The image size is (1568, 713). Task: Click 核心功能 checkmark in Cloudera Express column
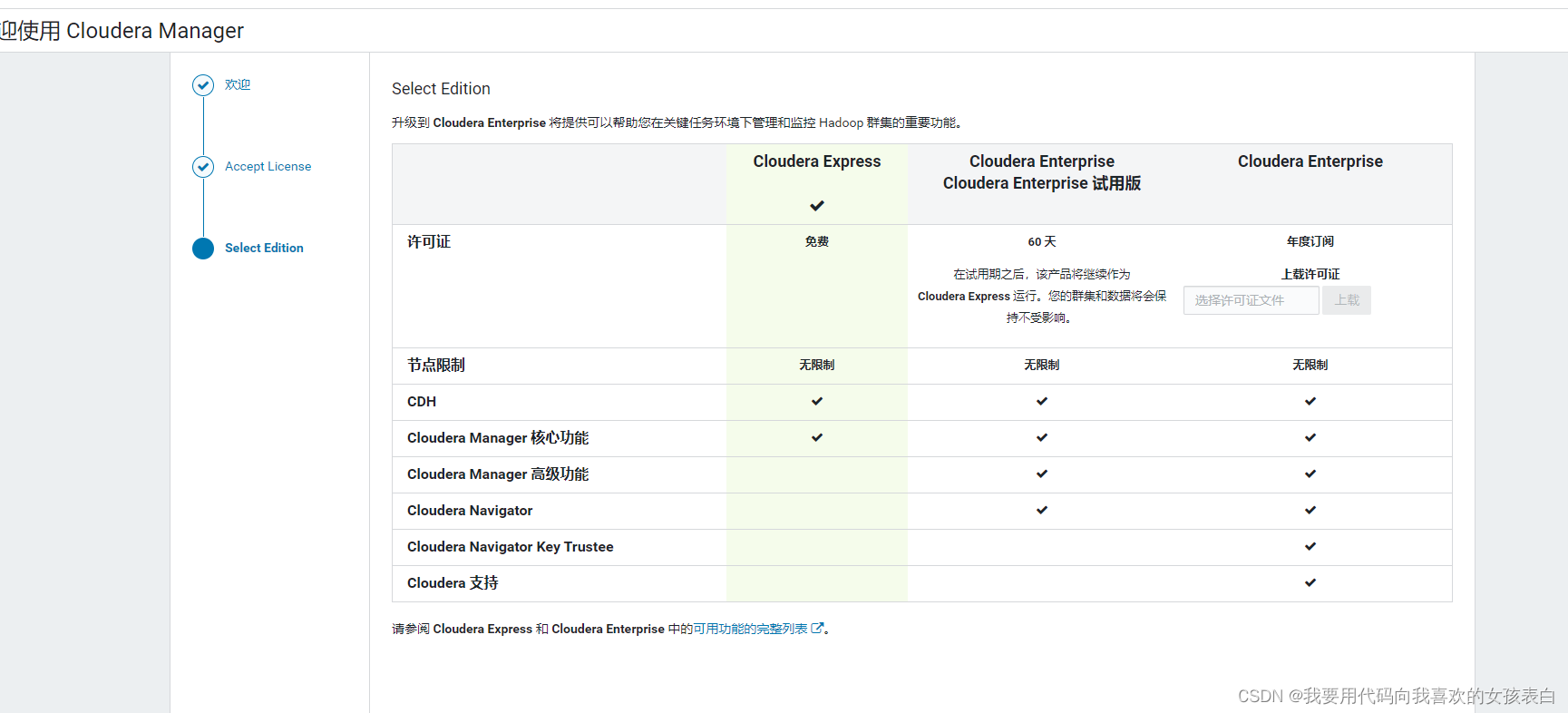point(817,437)
